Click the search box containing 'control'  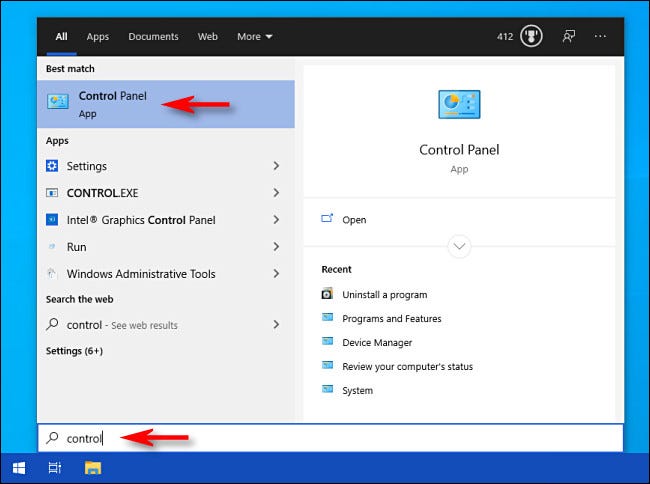[x=330, y=438]
